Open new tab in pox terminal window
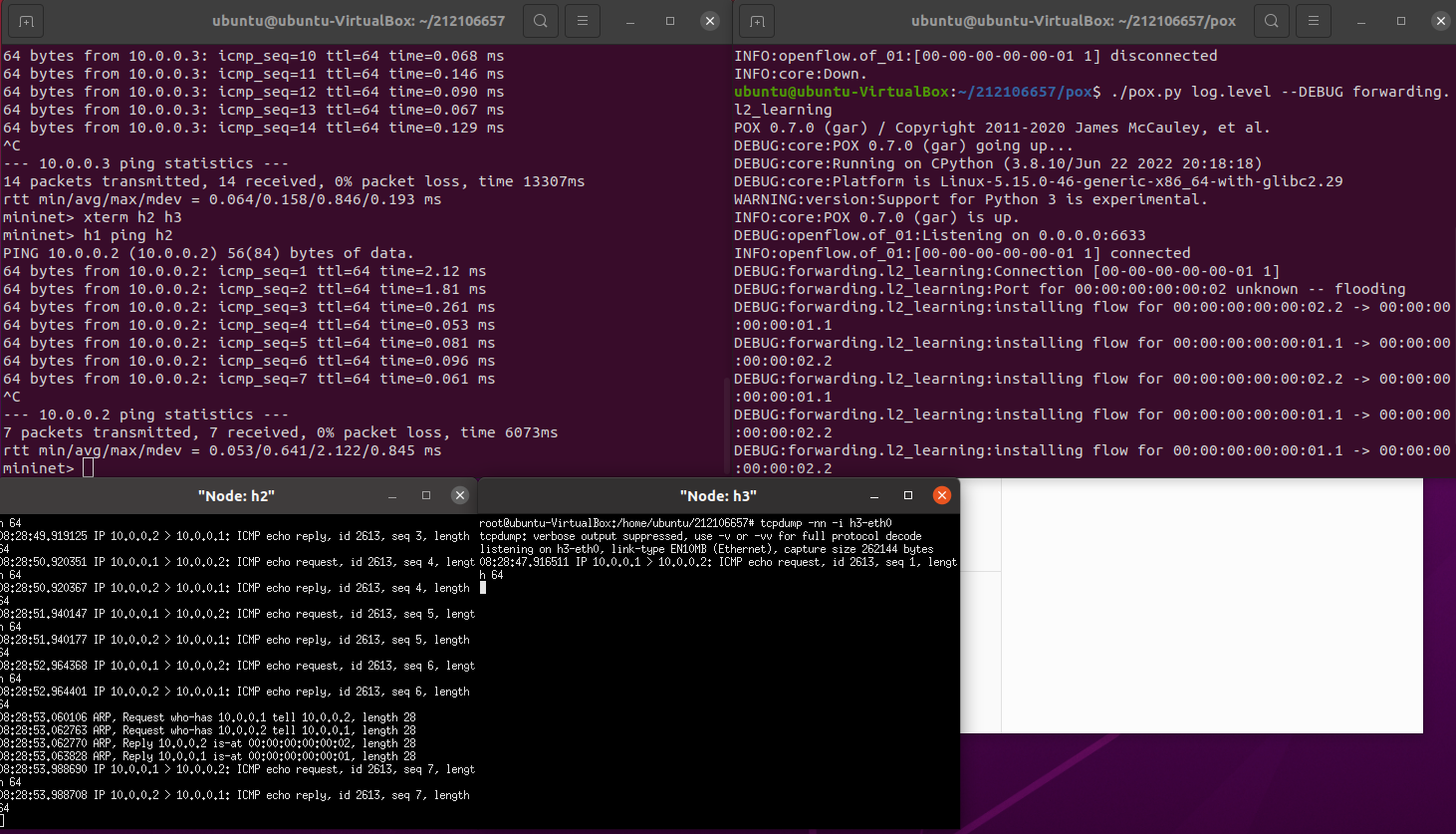The image size is (1456, 834). coord(757,21)
